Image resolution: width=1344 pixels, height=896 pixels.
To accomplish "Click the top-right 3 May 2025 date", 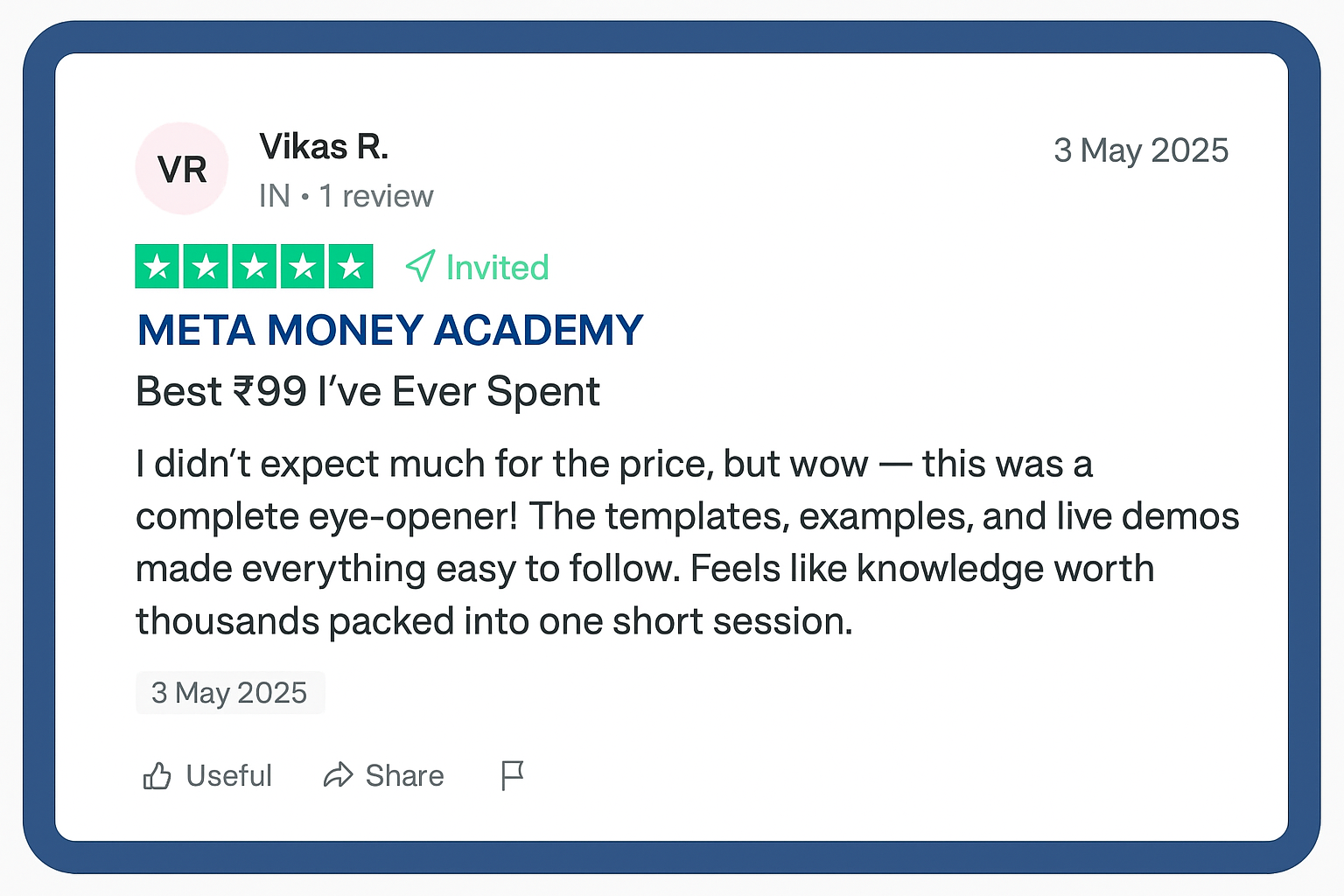I will pyautogui.click(x=1140, y=150).
